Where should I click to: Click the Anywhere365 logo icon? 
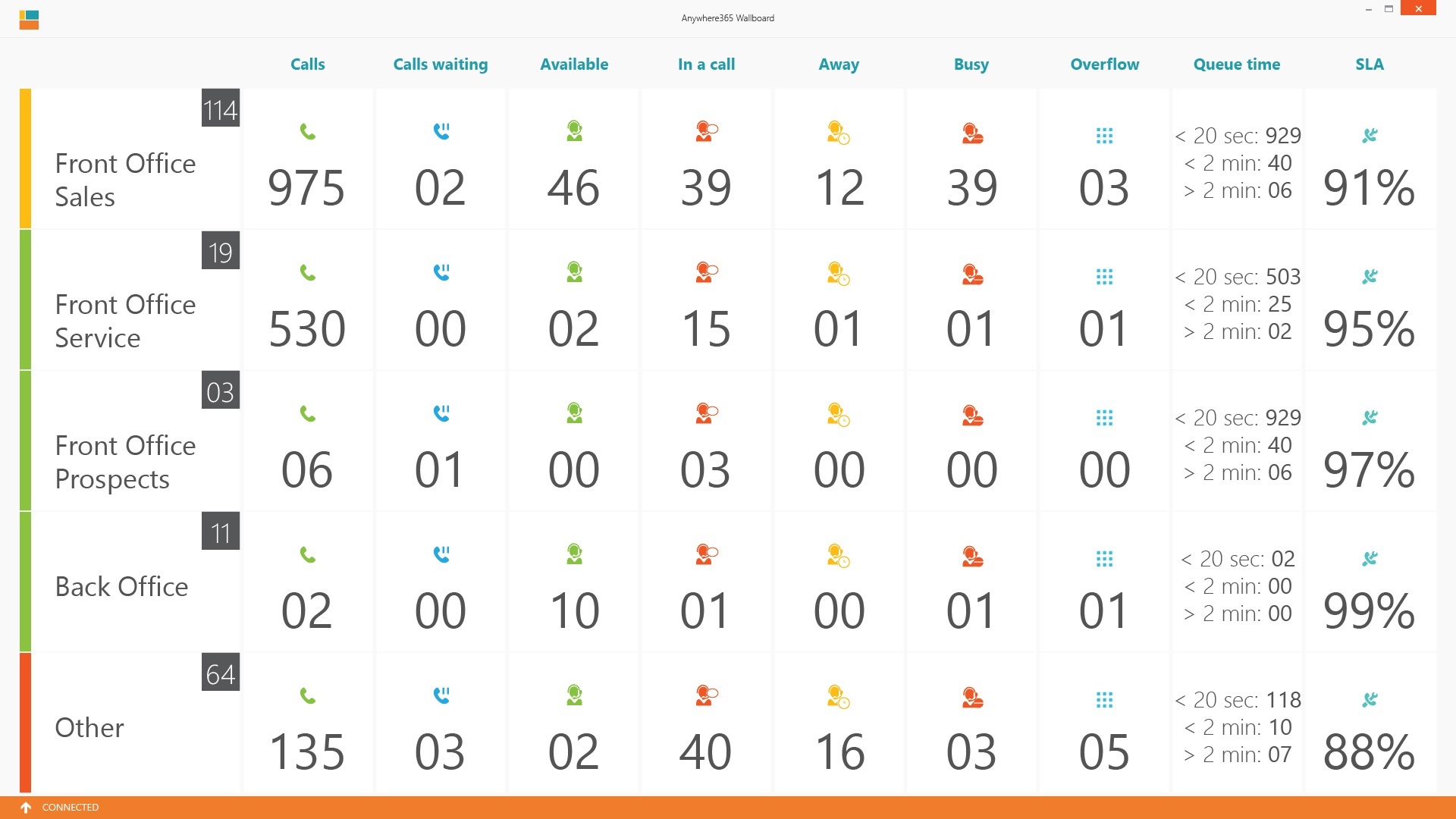29,19
